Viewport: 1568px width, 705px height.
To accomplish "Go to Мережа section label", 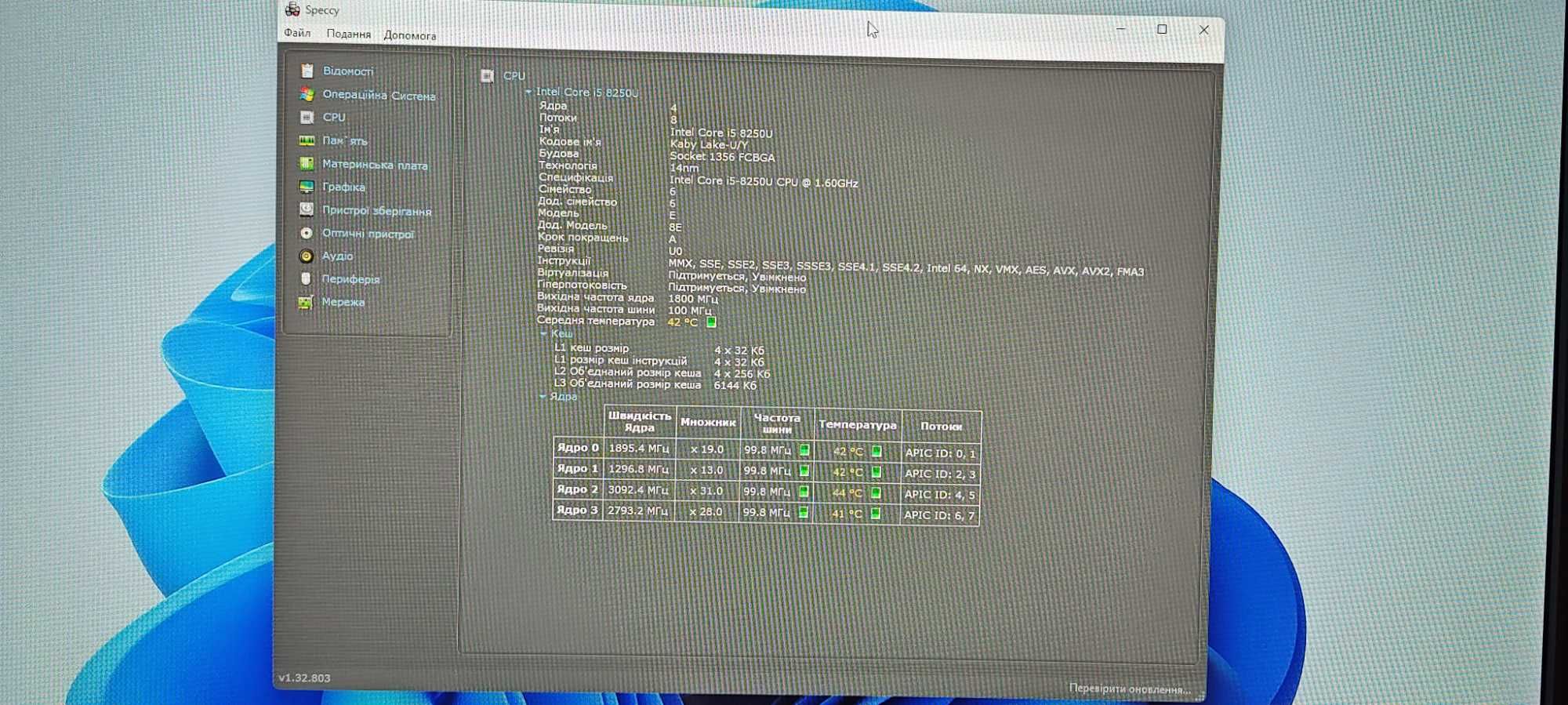I will coord(343,302).
